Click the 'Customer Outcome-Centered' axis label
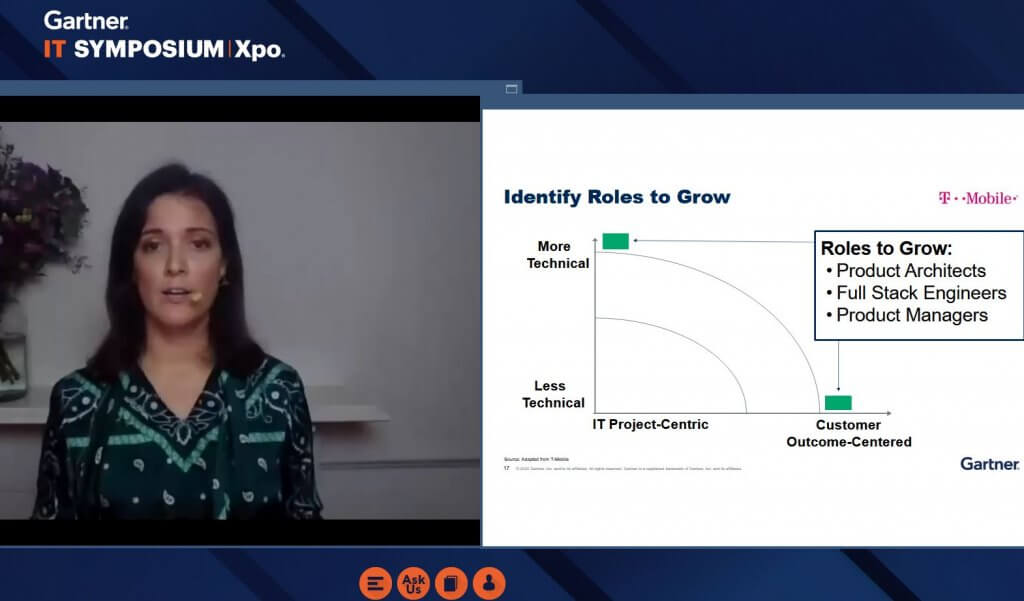This screenshot has width=1024, height=601. point(848,433)
